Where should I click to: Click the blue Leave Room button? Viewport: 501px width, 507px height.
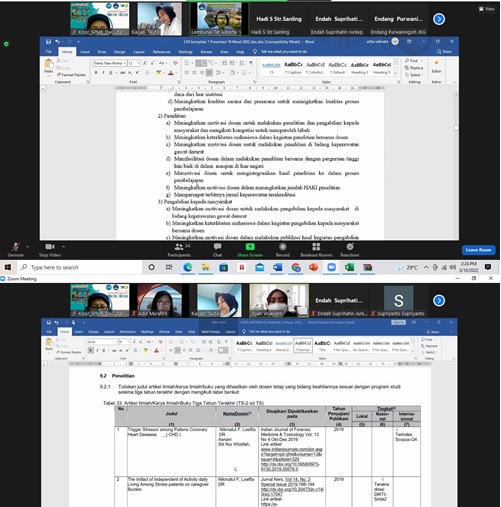(478, 250)
